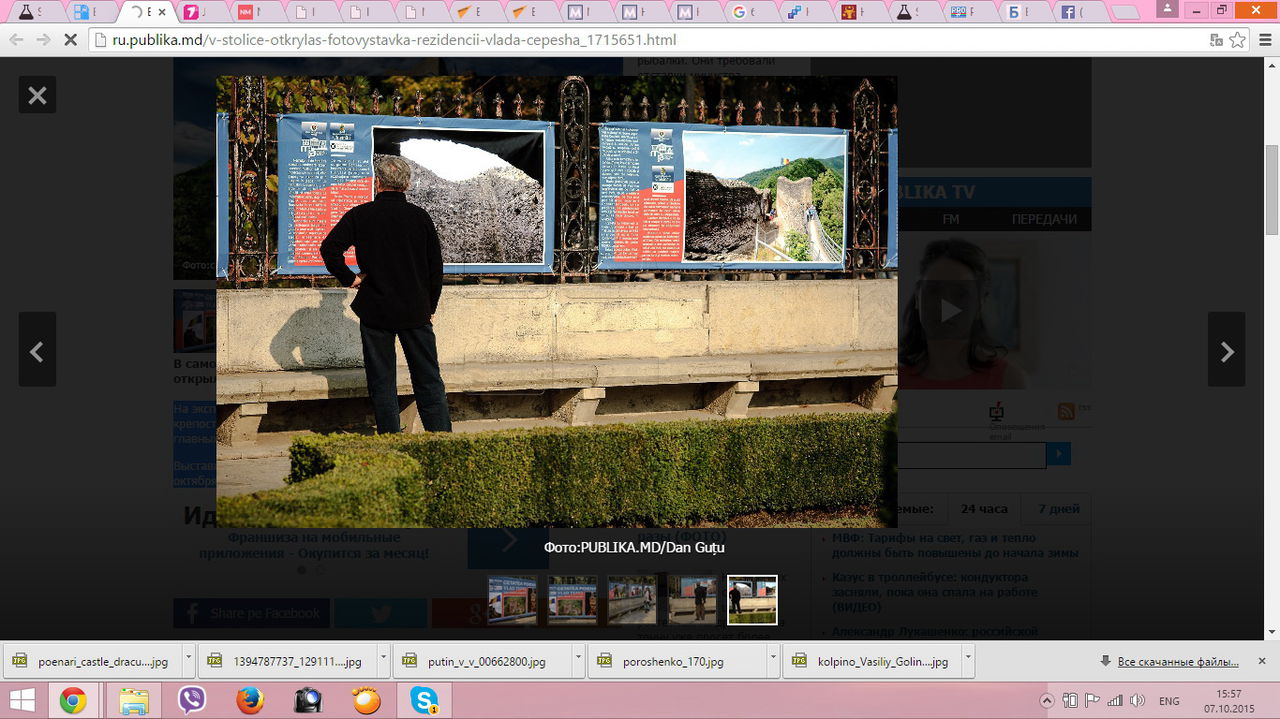Close the currently active browser tab
The image size is (1280, 719).
pyautogui.click(x=161, y=12)
